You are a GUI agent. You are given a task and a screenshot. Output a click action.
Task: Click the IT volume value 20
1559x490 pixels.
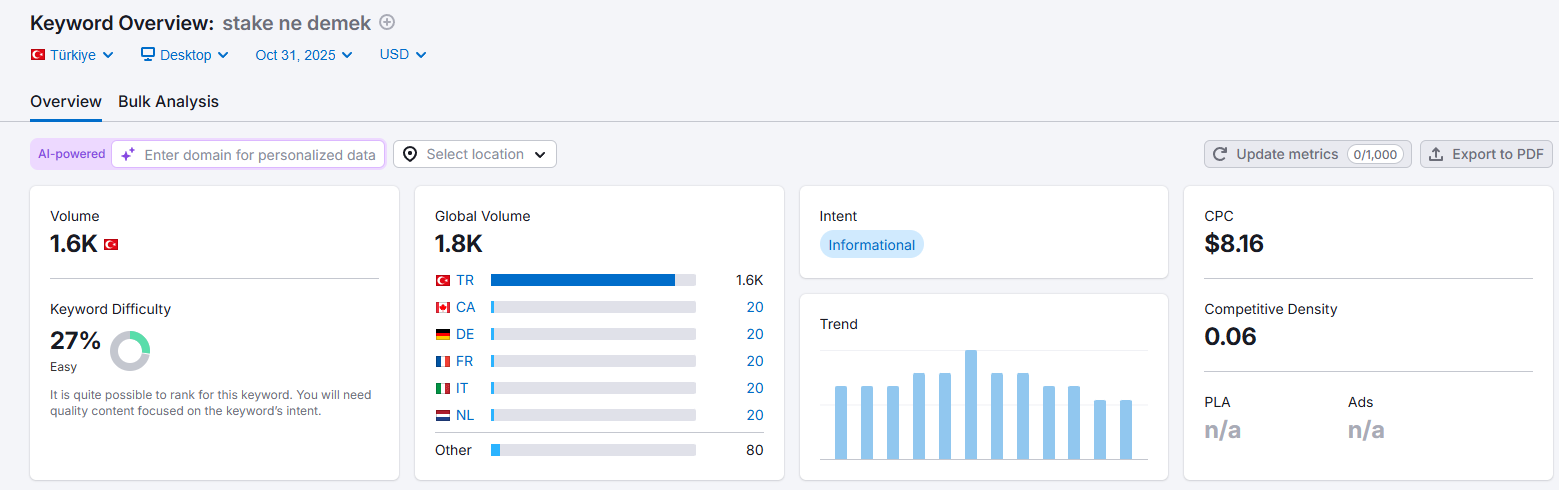coord(755,388)
